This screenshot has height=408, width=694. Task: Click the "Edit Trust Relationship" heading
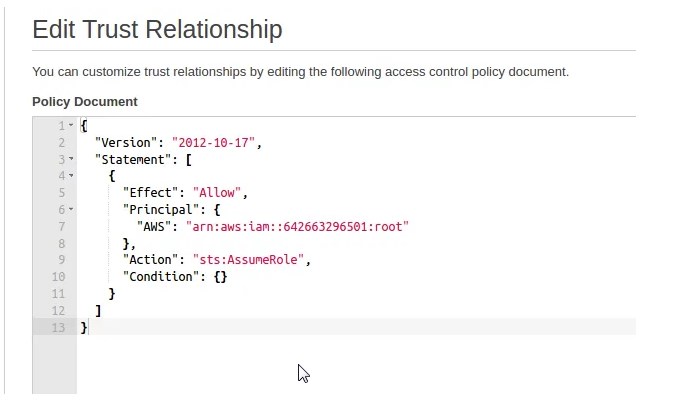pos(157,29)
